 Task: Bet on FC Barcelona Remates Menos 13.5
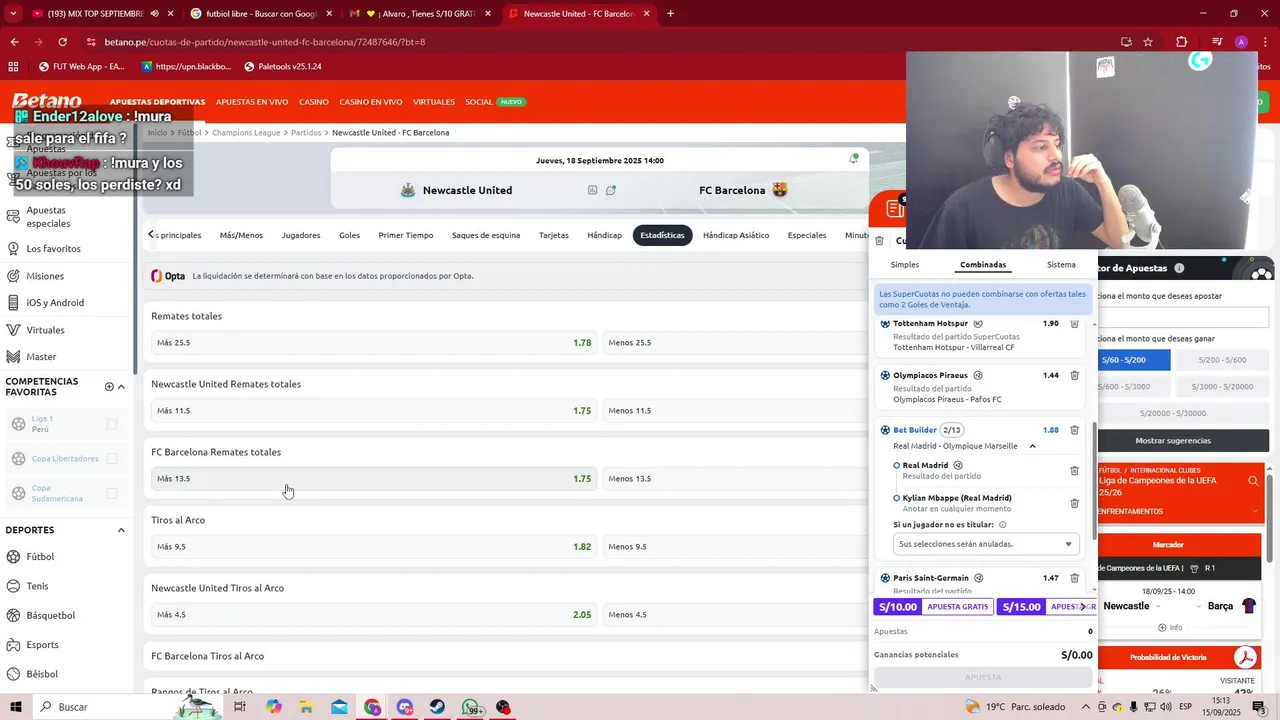click(x=735, y=479)
